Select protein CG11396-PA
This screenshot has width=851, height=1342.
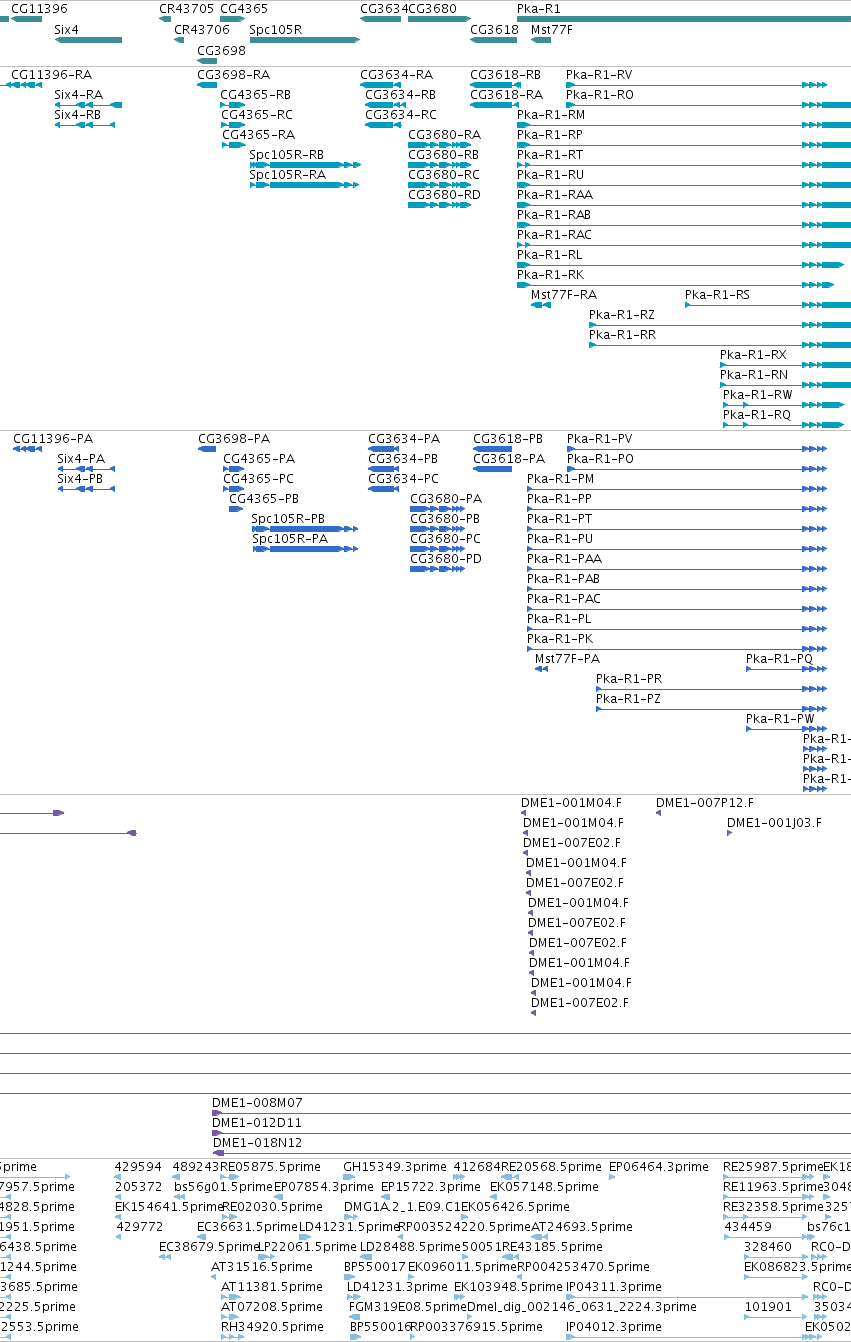[53, 439]
